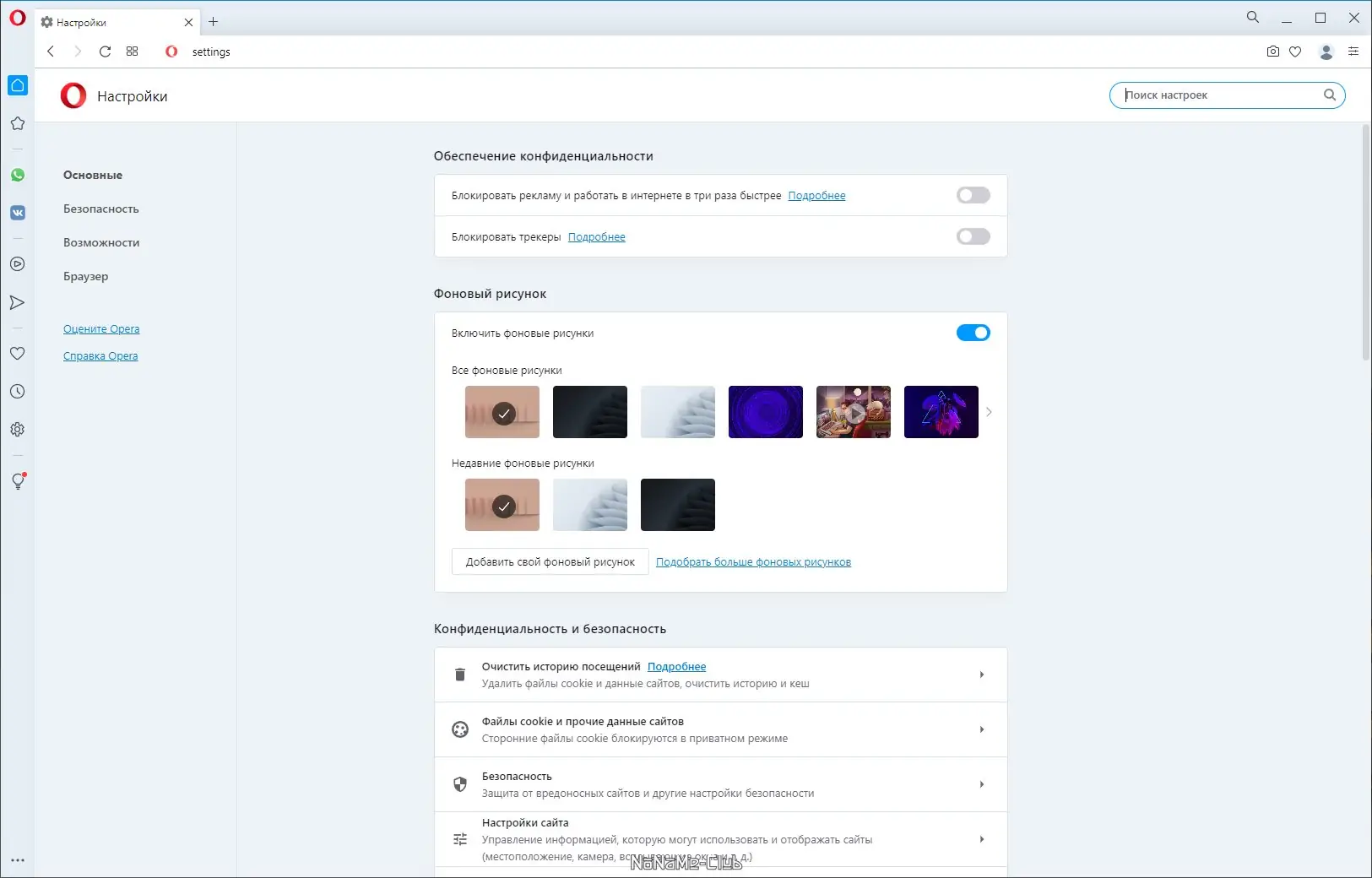This screenshot has width=1372, height=878.
Task: Select Возможности settings section
Action: coord(101,242)
